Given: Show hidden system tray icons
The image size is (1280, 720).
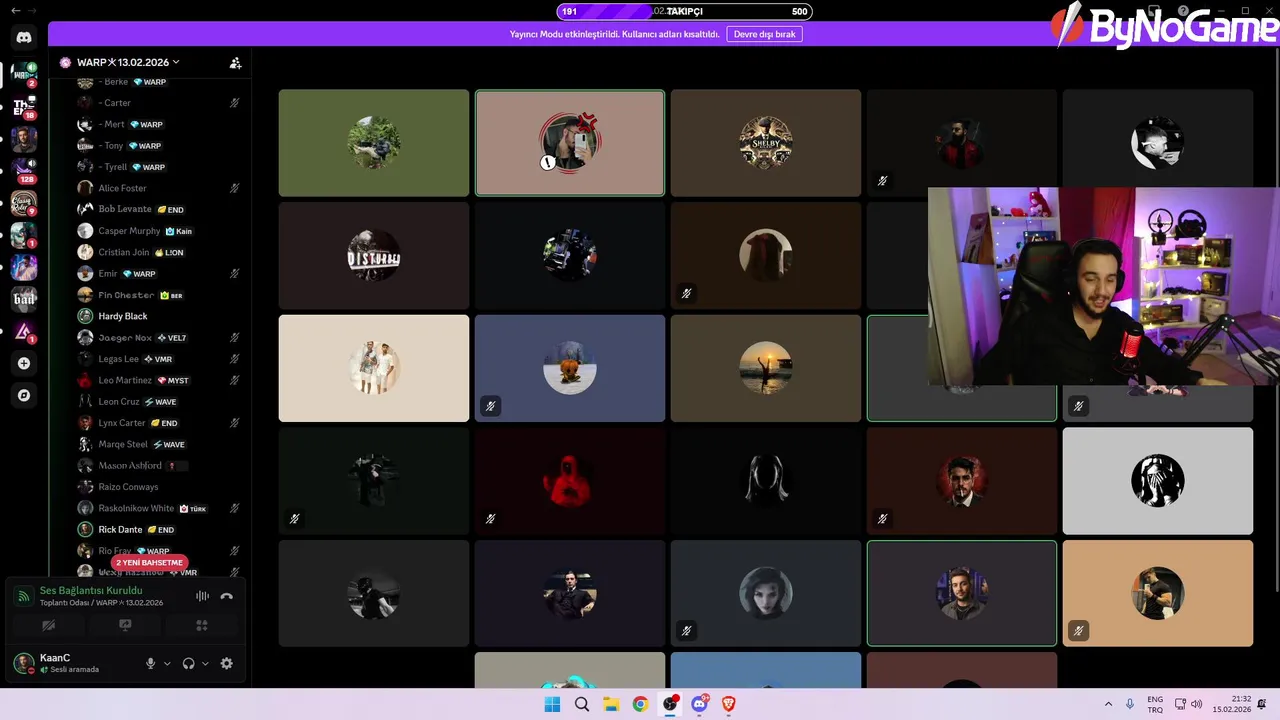Looking at the screenshot, I should click(1108, 704).
